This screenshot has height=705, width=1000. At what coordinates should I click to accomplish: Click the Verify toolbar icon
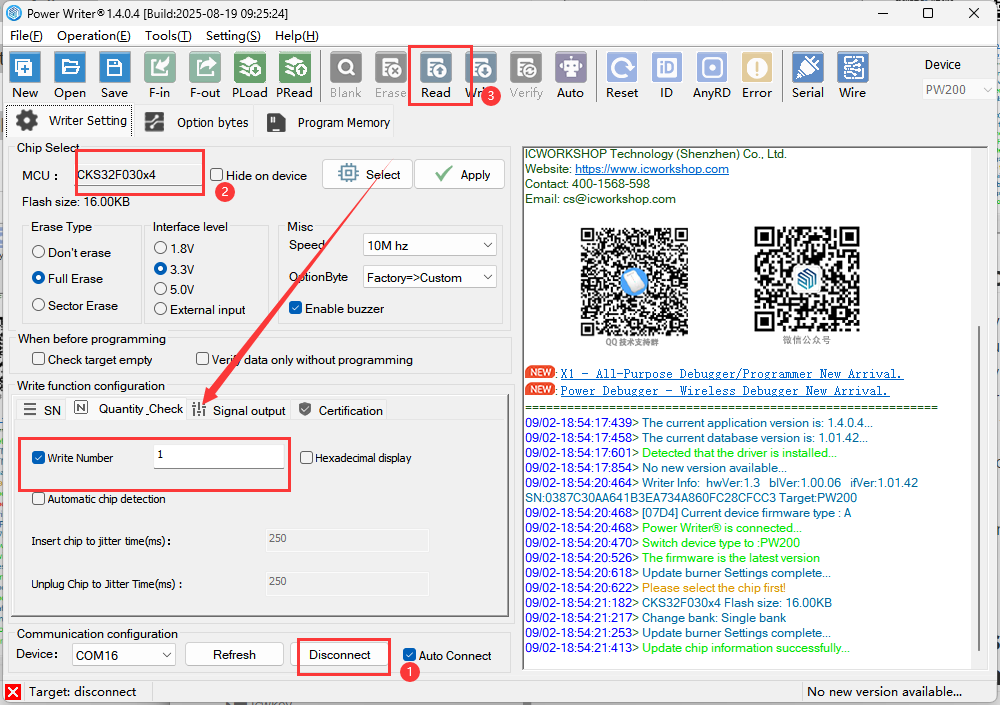[526, 75]
